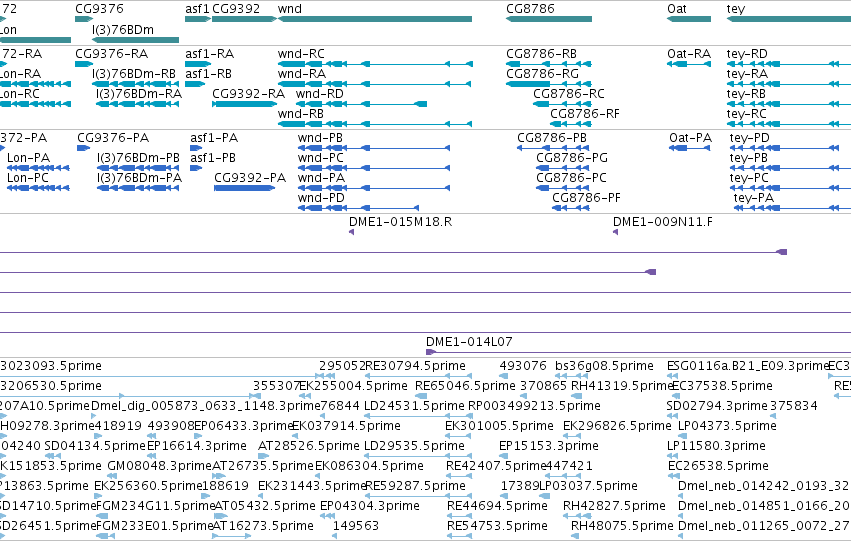851x541 pixels.
Task: Select the CG9392 gene feature
Action: click(x=244, y=19)
